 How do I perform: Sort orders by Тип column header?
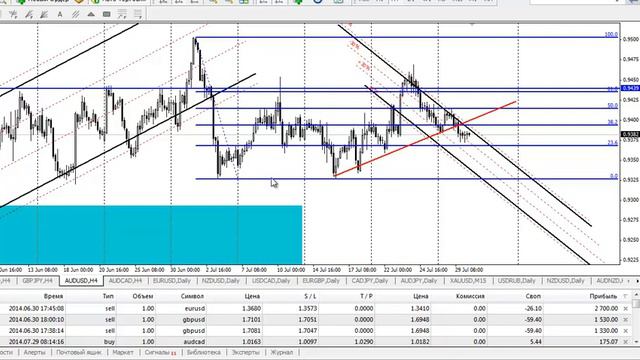coord(108,296)
